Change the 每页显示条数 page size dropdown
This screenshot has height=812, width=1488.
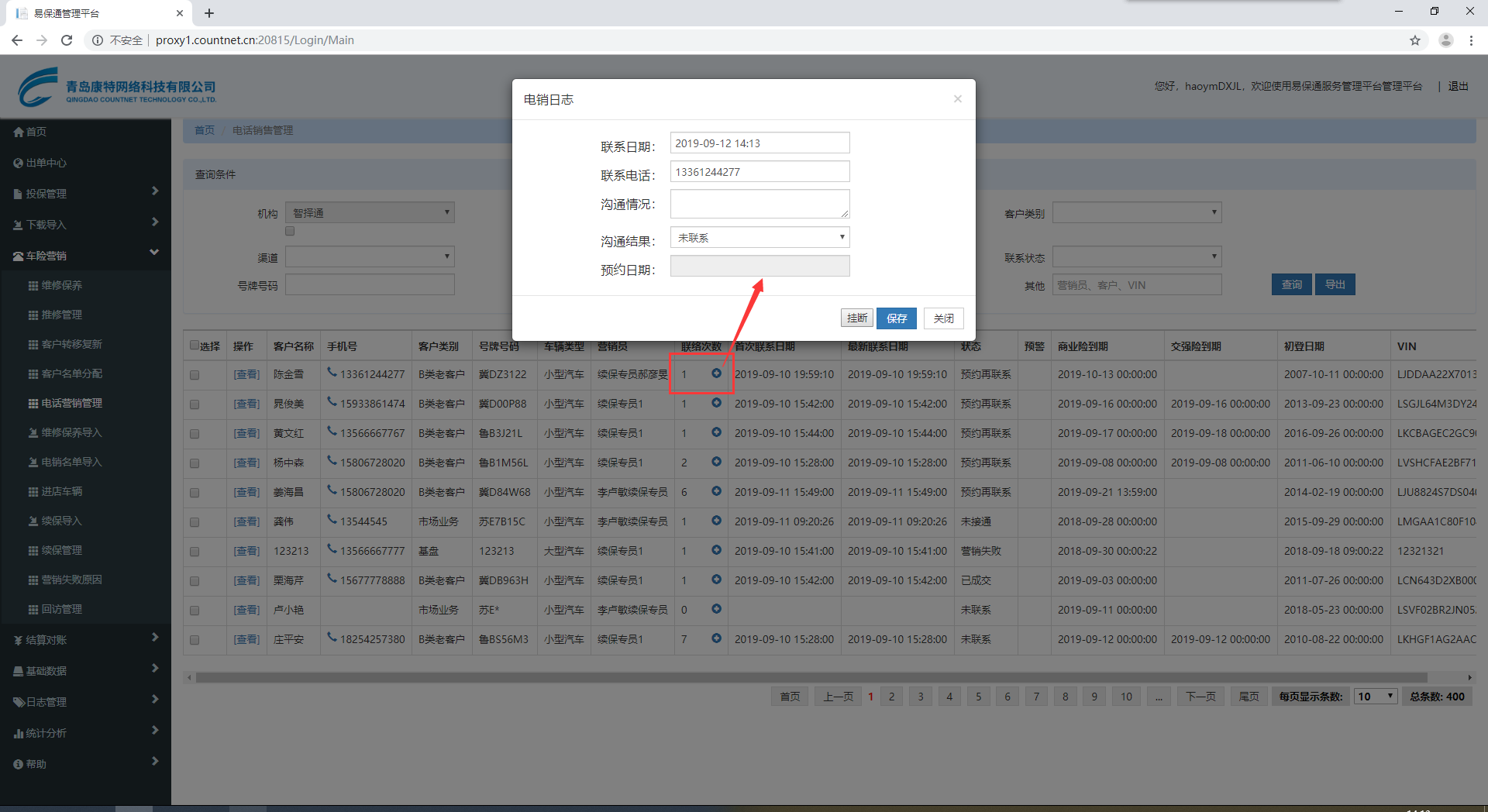(1376, 696)
